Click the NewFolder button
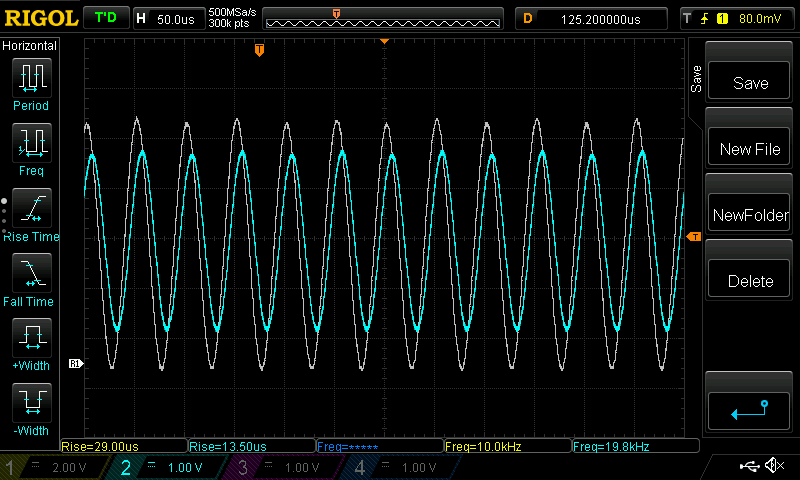This screenshot has width=800, height=480. click(749, 215)
